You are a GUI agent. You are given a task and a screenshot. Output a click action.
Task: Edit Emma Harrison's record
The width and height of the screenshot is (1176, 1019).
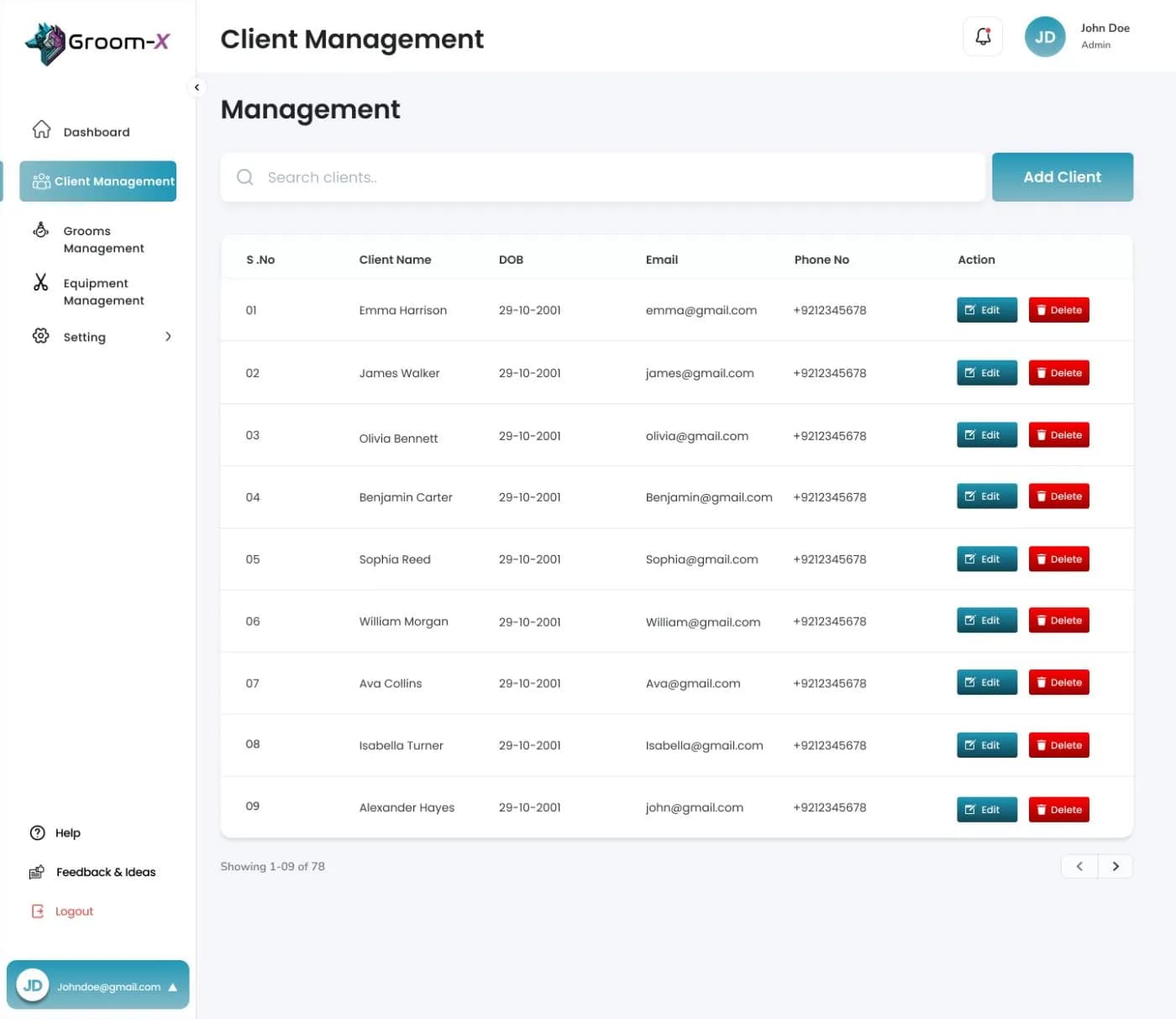(987, 310)
